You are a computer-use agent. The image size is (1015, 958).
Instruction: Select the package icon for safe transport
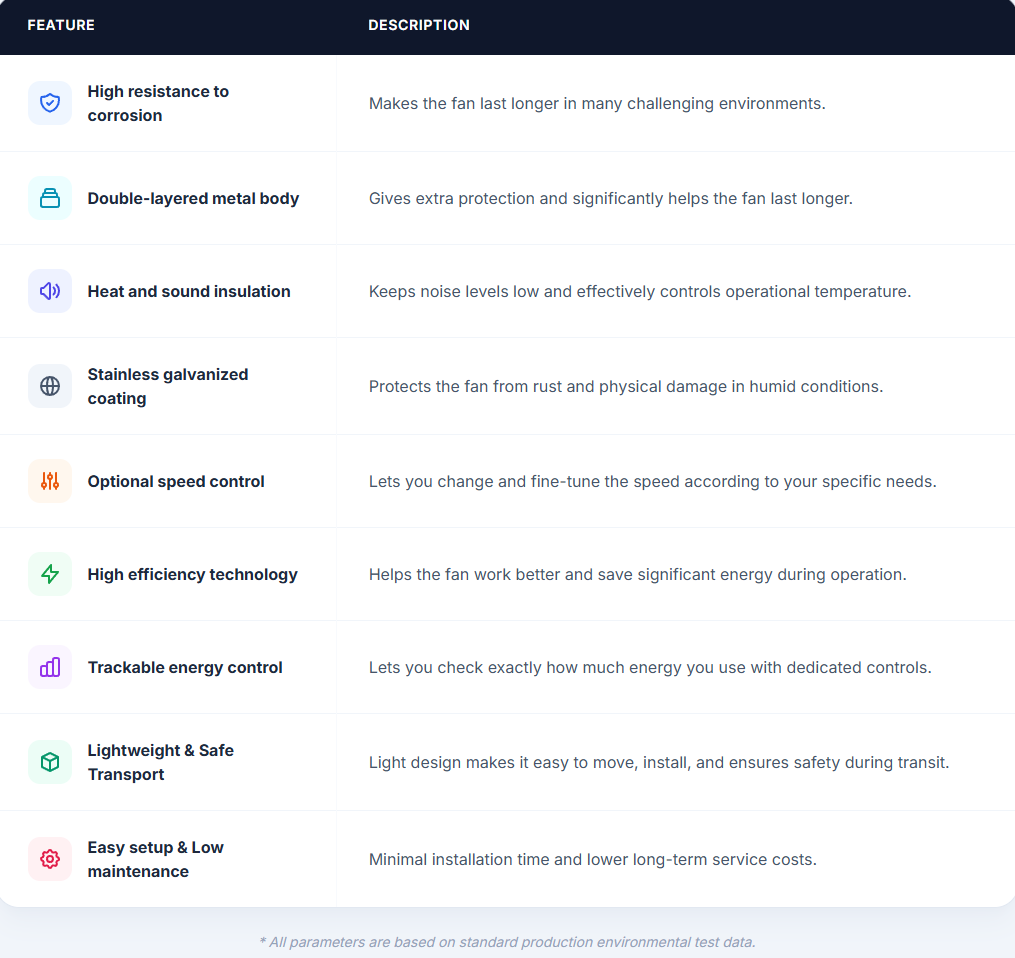coord(49,761)
